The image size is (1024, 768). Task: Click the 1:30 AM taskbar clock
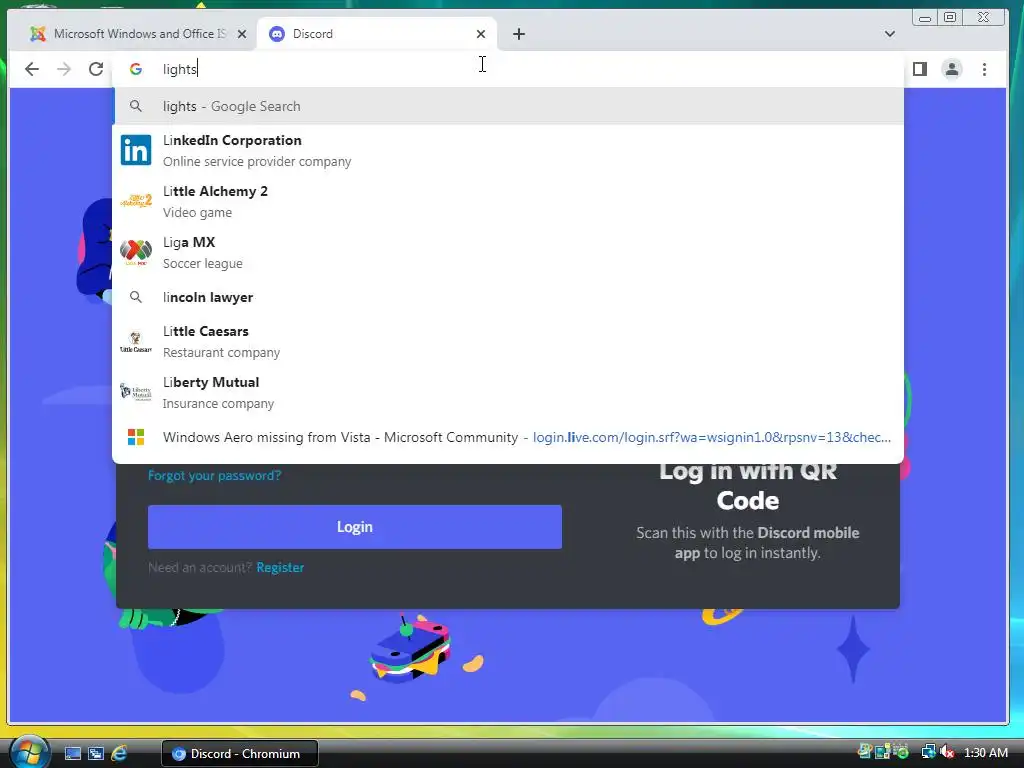[985, 753]
